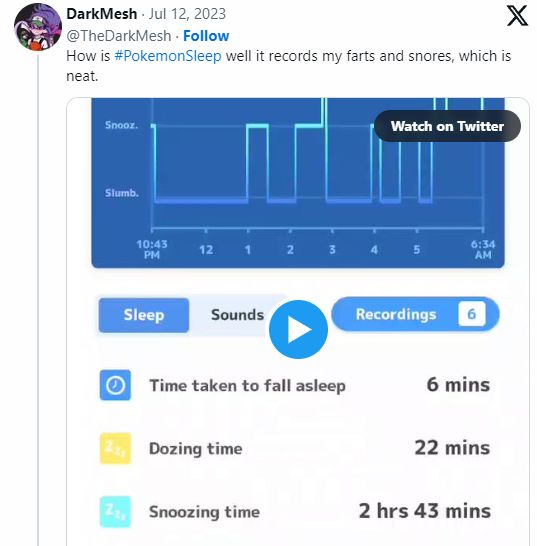Click the clock icon beside fall asleep time
Screen dimensions: 537x546
[x=115, y=385]
